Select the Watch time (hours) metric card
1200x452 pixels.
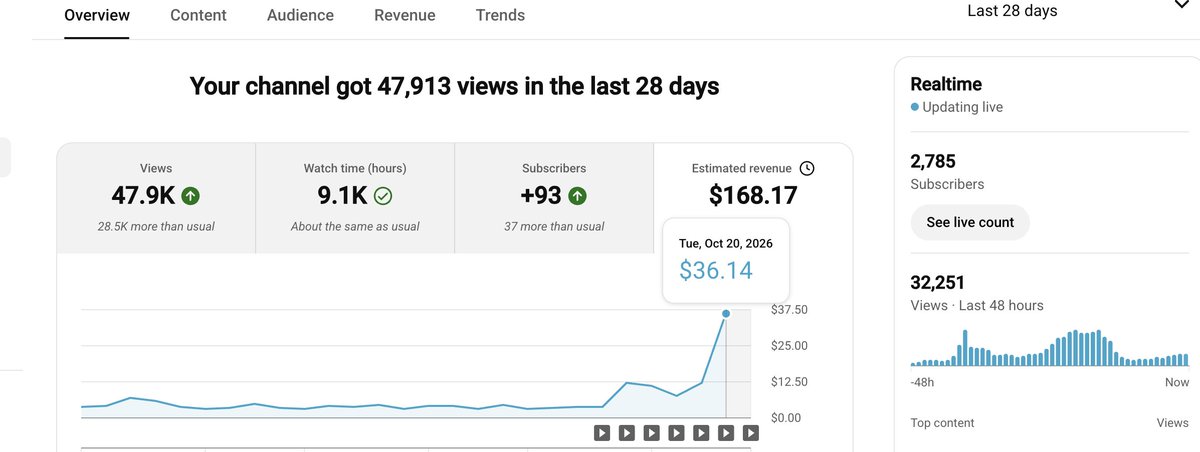(x=355, y=198)
